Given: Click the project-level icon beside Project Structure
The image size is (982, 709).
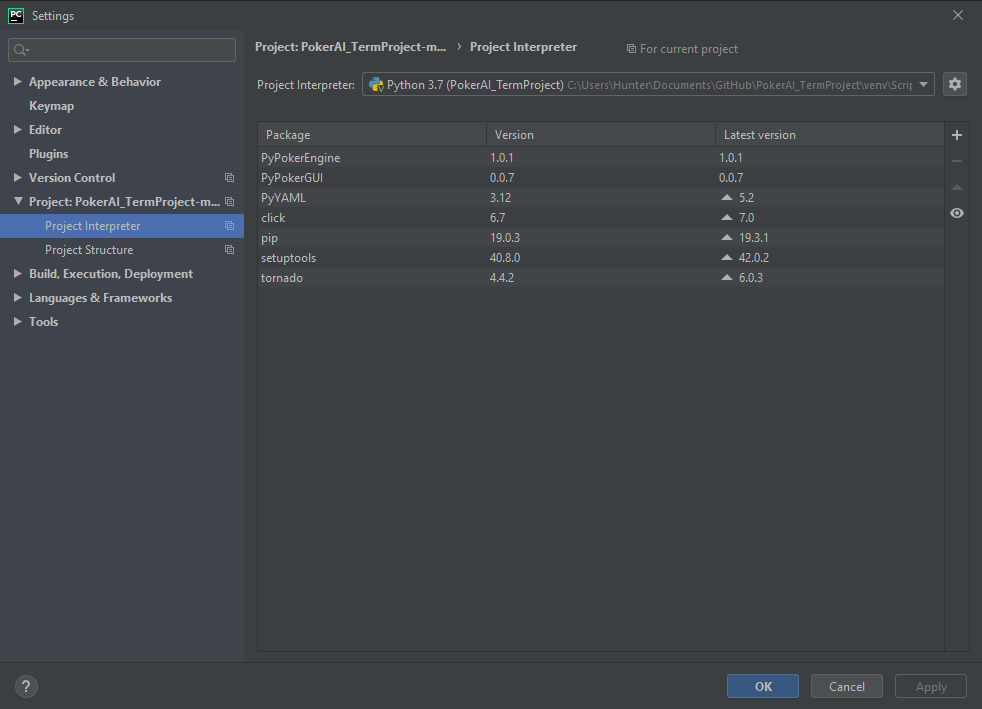Looking at the screenshot, I should [229, 249].
